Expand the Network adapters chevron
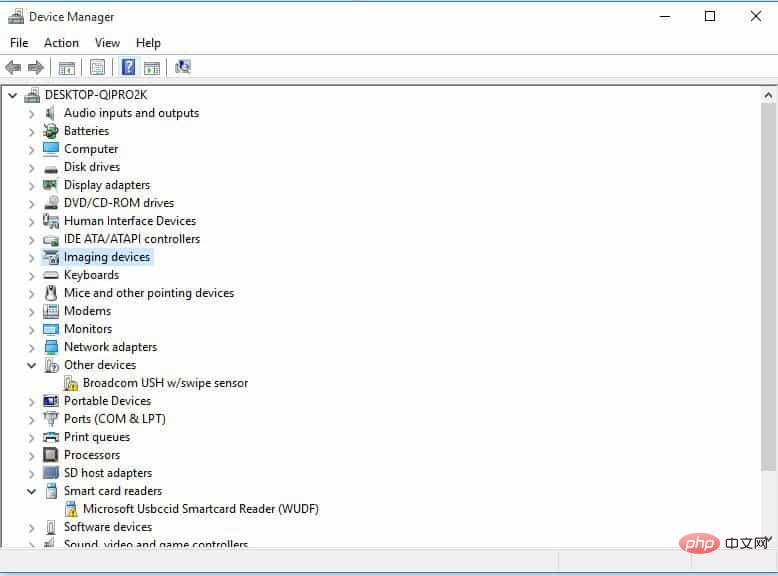The width and height of the screenshot is (778, 576). coord(31,347)
